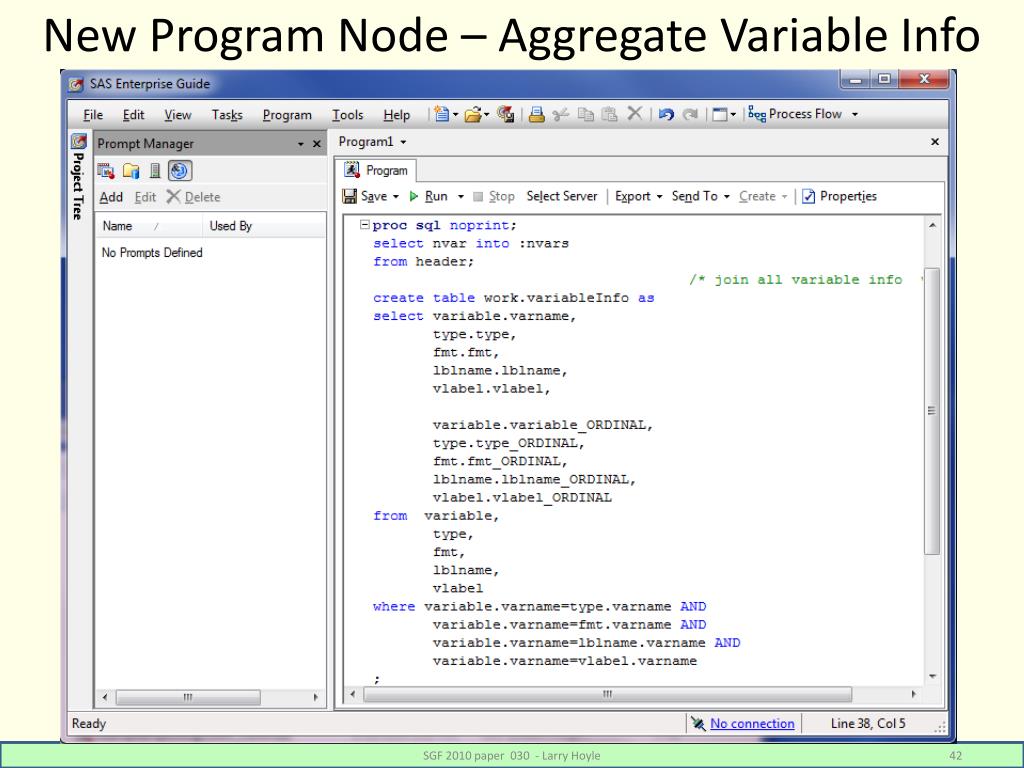
Task: Click the code editor horizontal scrollbar thumb
Action: (607, 694)
